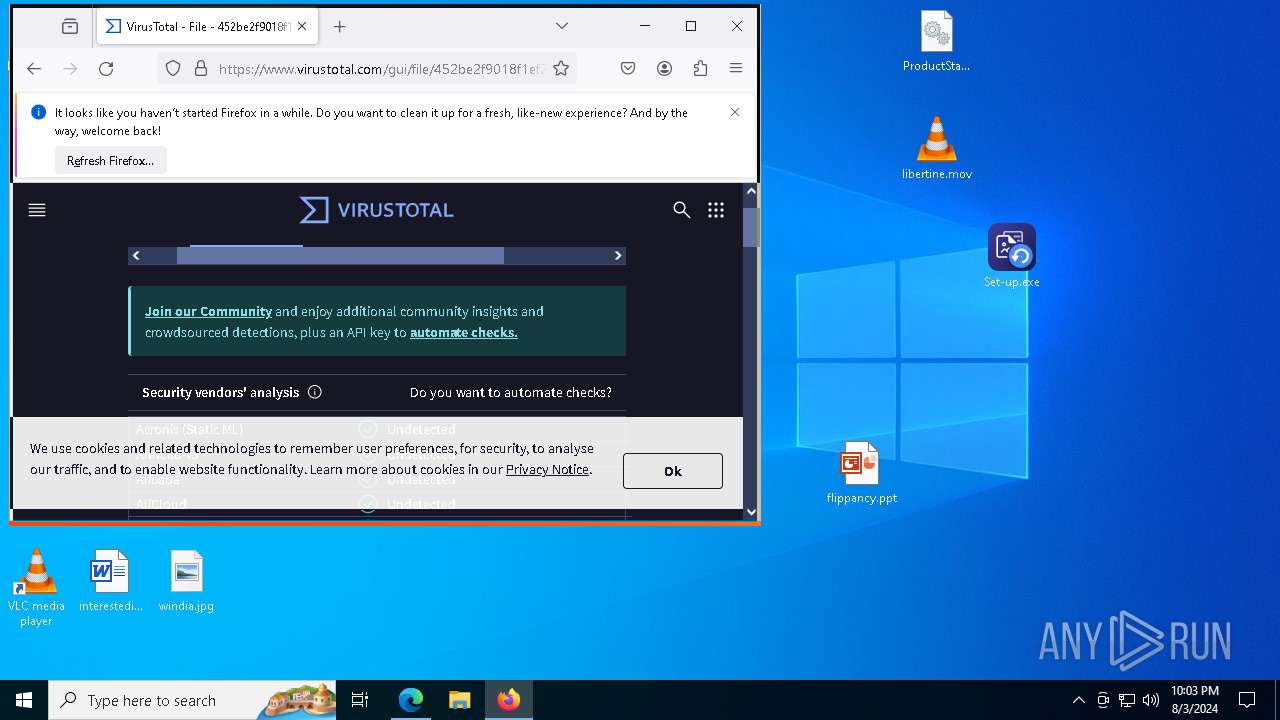Open the Privacy Notice link

pos(547,469)
